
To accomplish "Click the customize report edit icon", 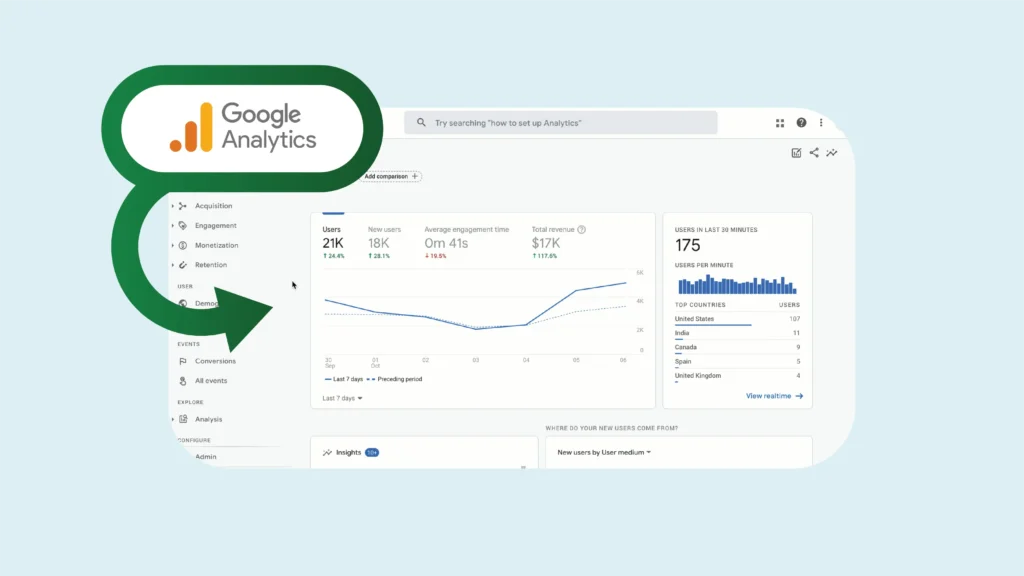I will (796, 153).
